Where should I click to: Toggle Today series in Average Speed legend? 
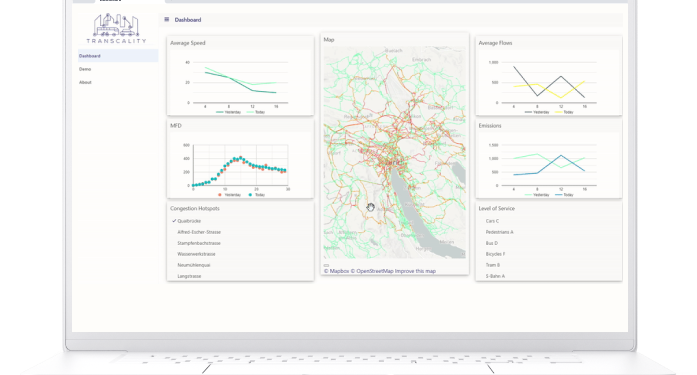[256, 112]
